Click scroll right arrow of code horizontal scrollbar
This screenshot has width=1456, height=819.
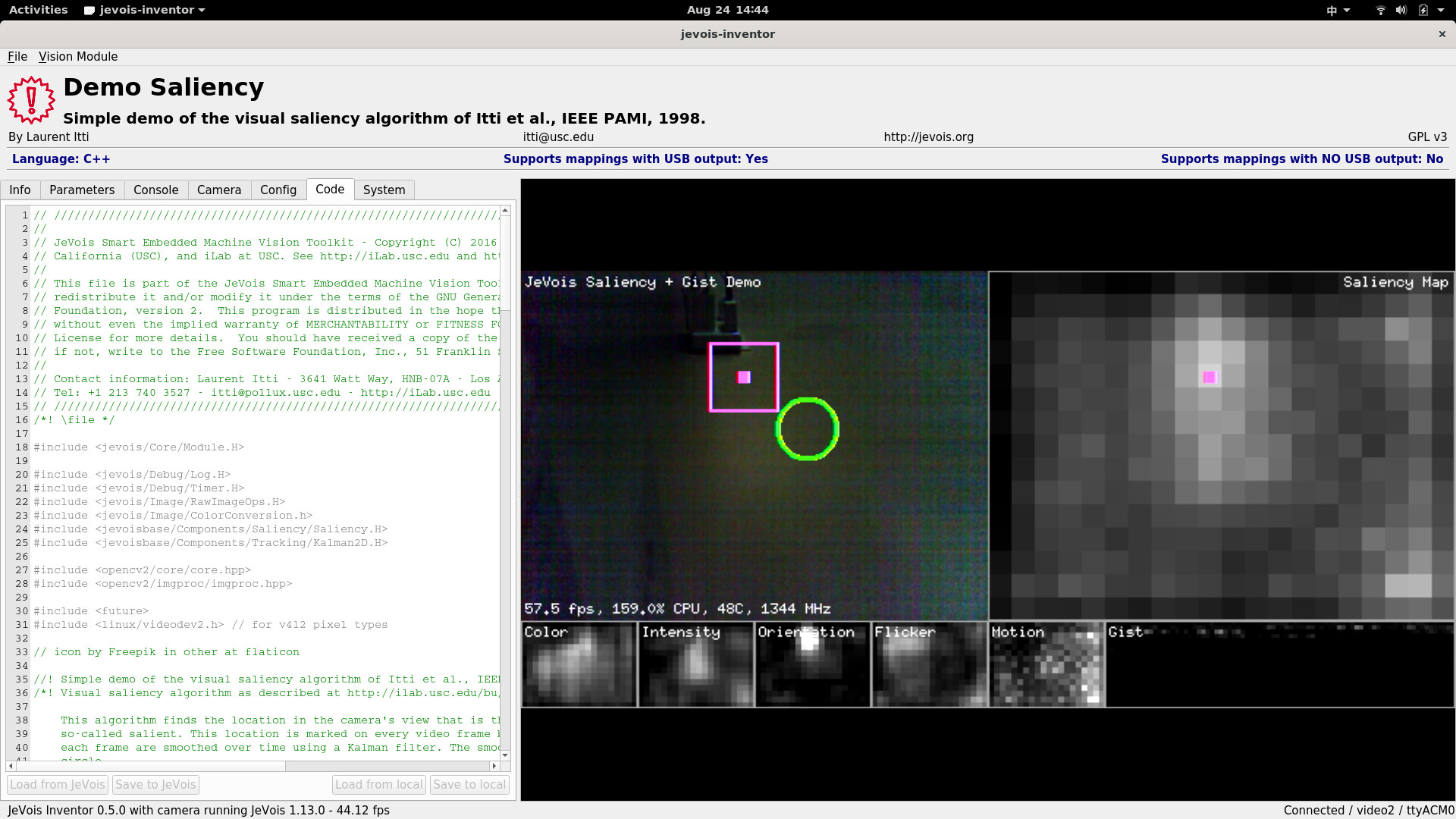coord(494,766)
